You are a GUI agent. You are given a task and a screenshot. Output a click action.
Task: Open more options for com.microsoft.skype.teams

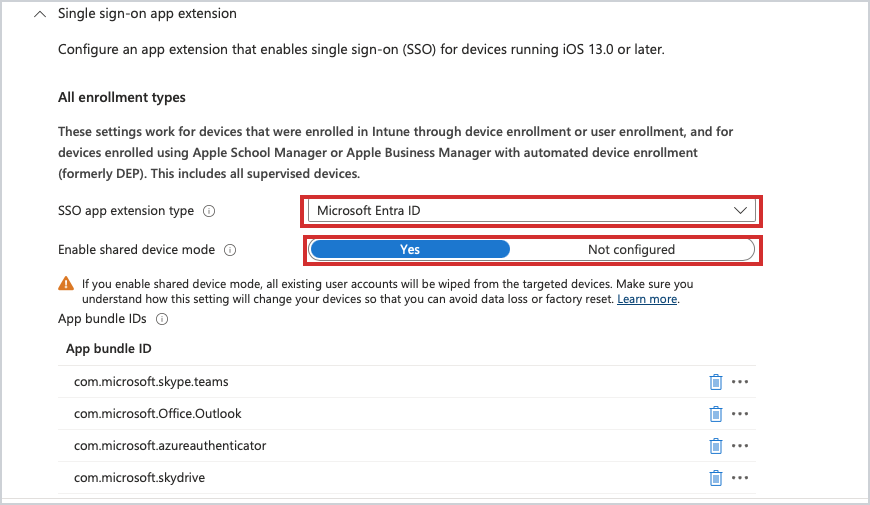[740, 382]
